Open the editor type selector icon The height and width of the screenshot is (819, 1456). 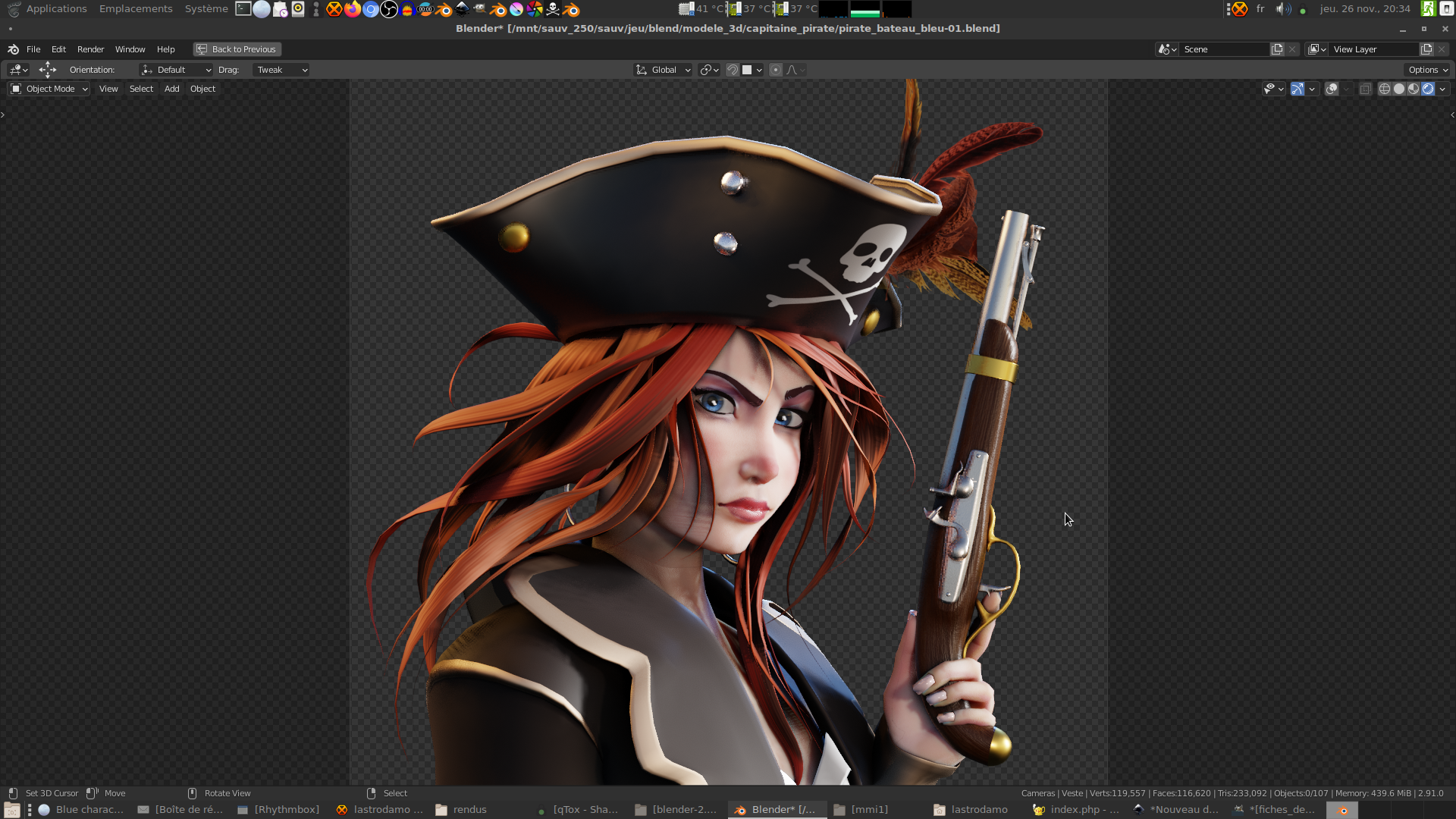(18, 70)
